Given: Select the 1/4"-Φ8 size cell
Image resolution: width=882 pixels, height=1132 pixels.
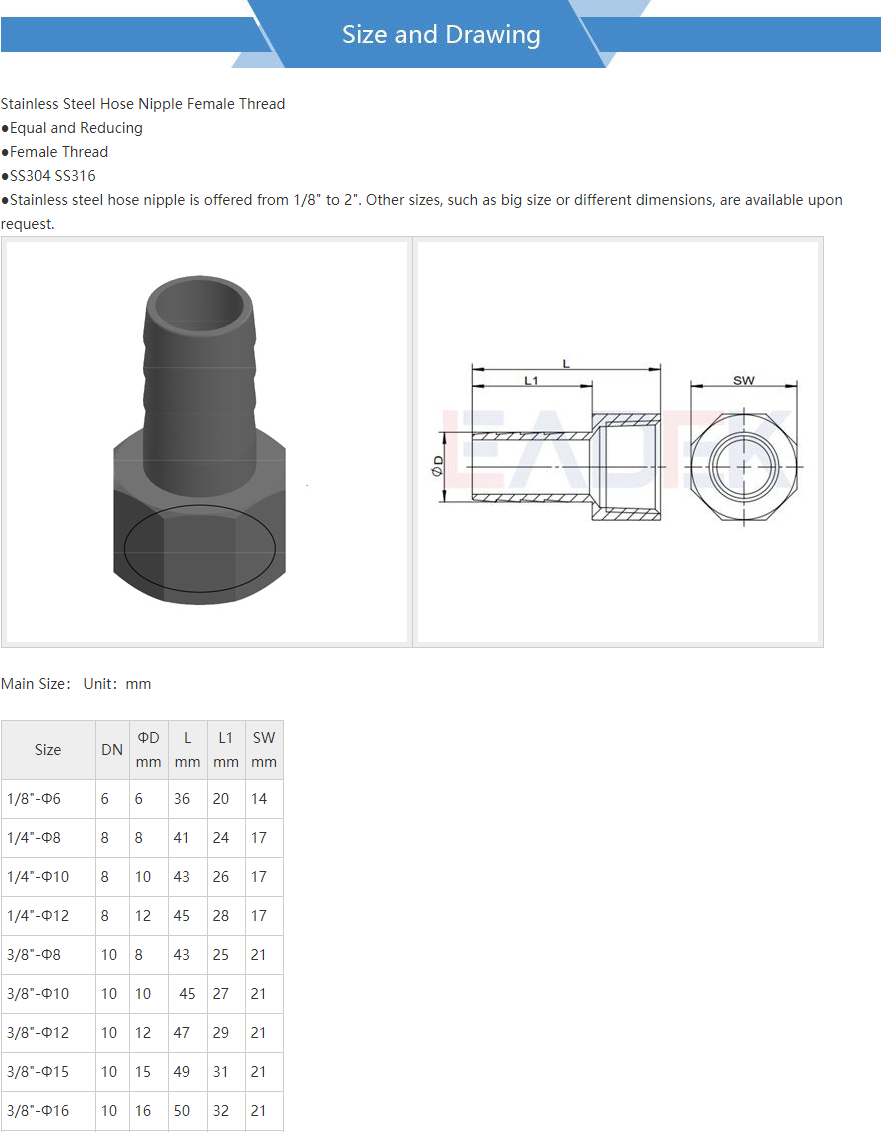Looking at the screenshot, I should click(x=48, y=837).
